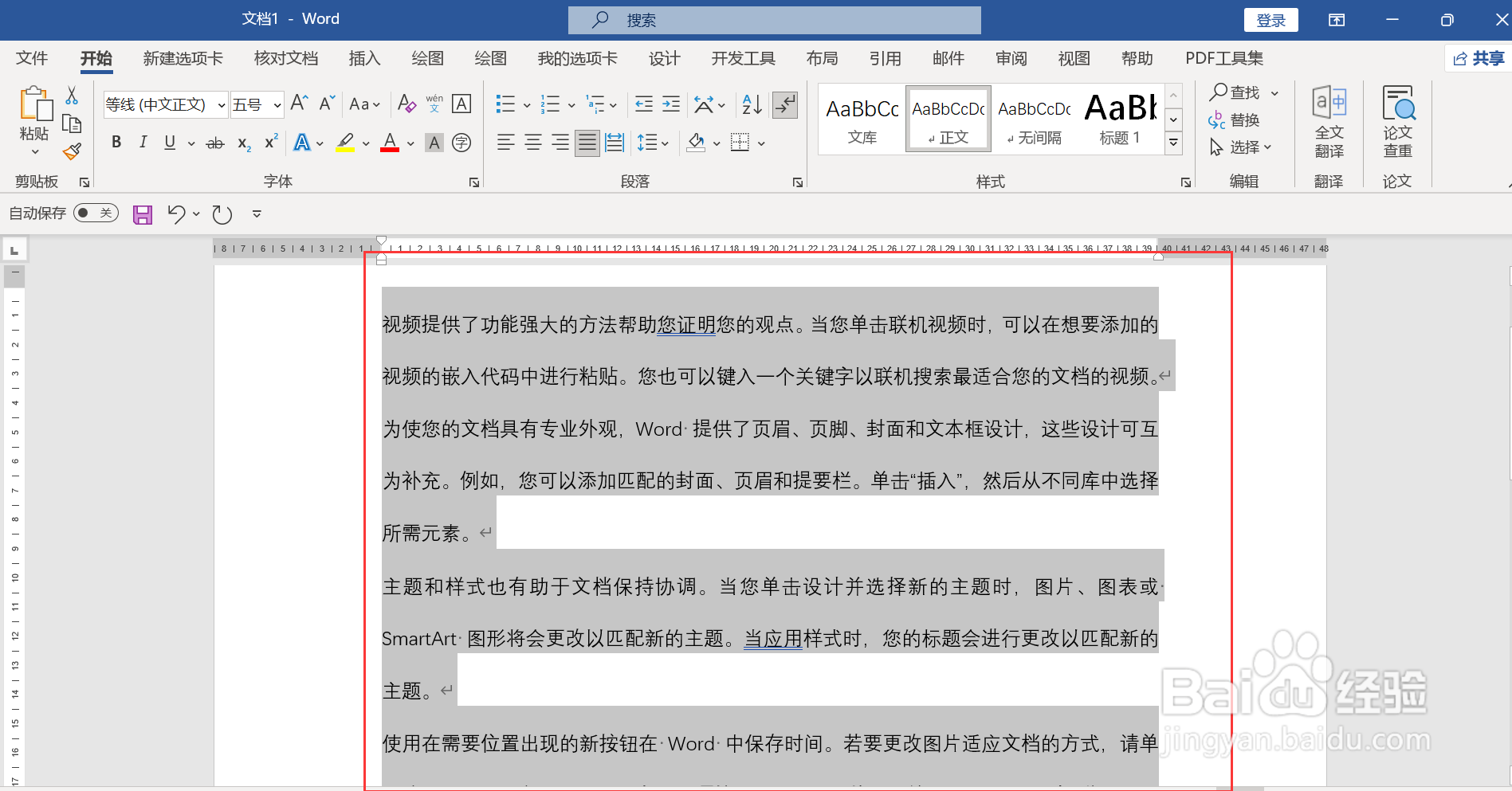The image size is (1512, 791).
Task: Center align the text
Action: [x=533, y=143]
